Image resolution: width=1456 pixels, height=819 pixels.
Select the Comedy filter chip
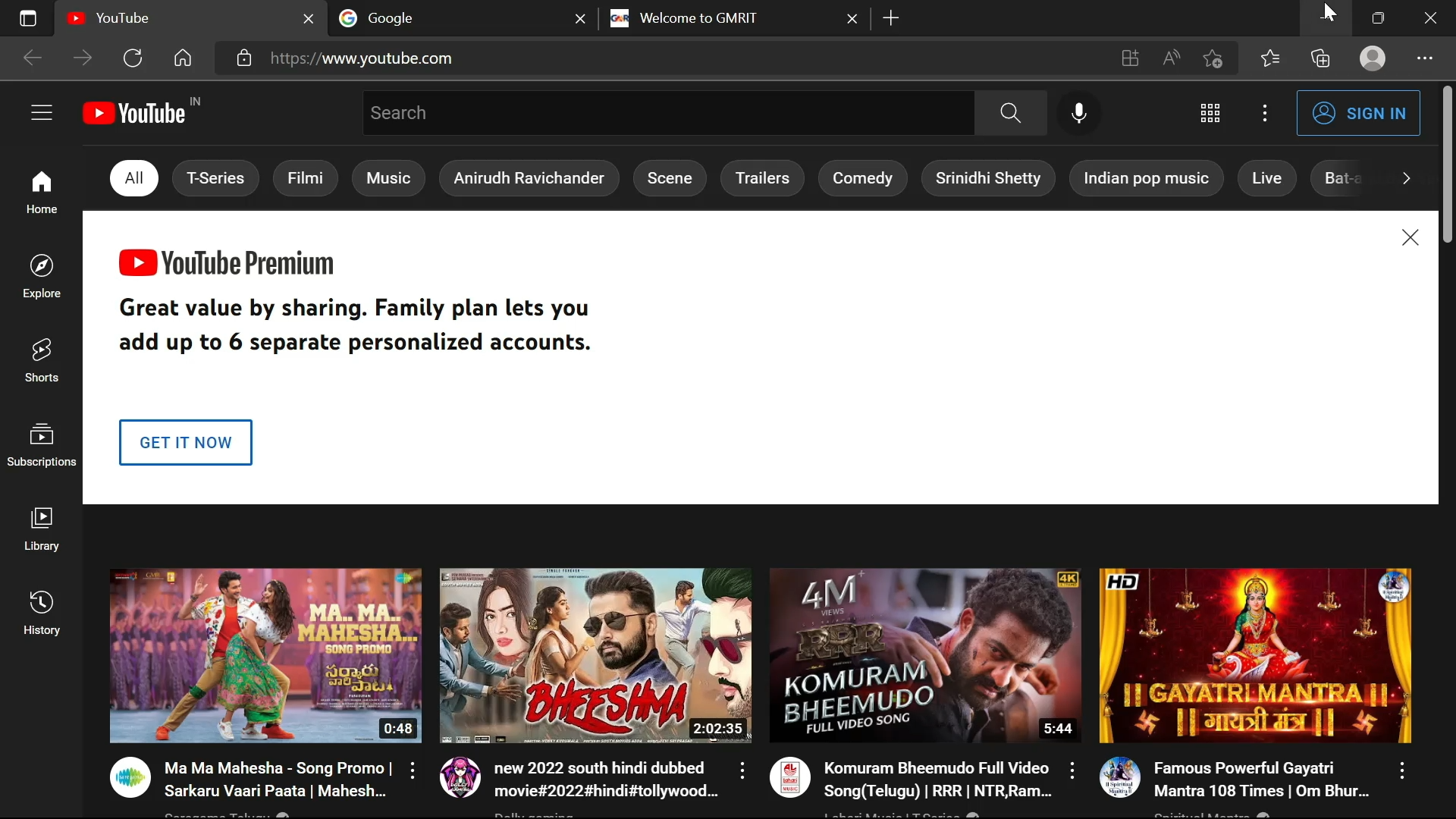pos(862,178)
